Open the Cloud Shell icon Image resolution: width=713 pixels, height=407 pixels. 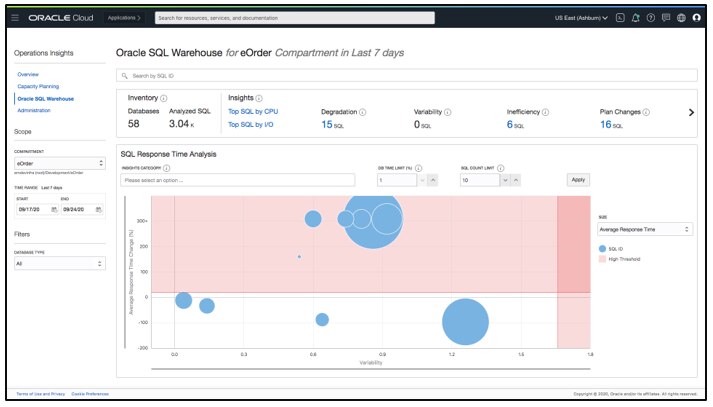coord(620,18)
